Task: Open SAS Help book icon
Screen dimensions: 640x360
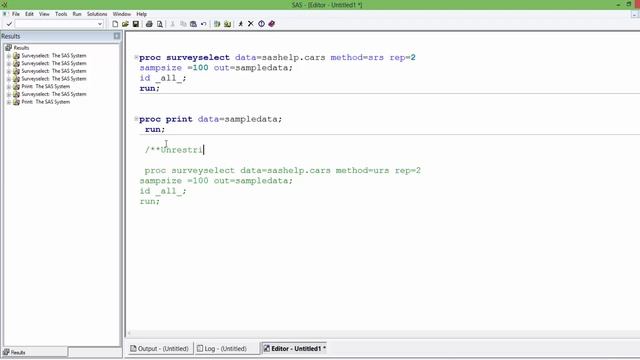Action: click(x=271, y=24)
